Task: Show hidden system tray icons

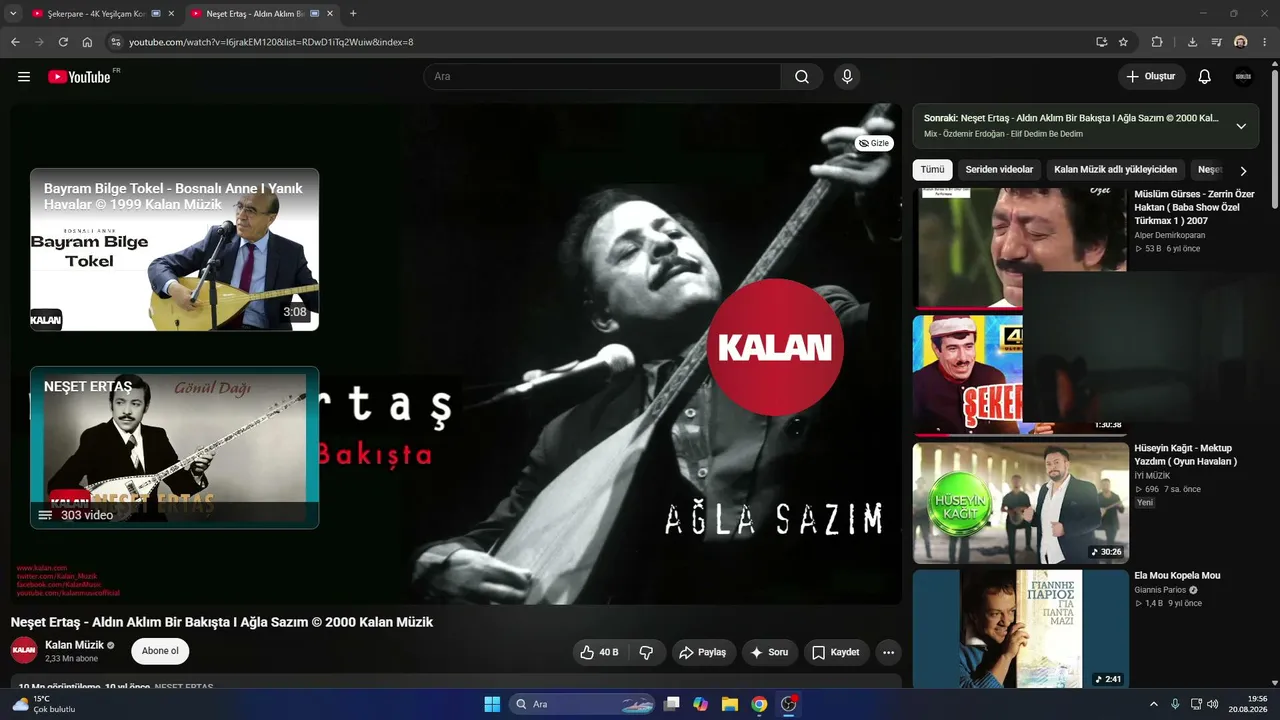Action: [1153, 704]
